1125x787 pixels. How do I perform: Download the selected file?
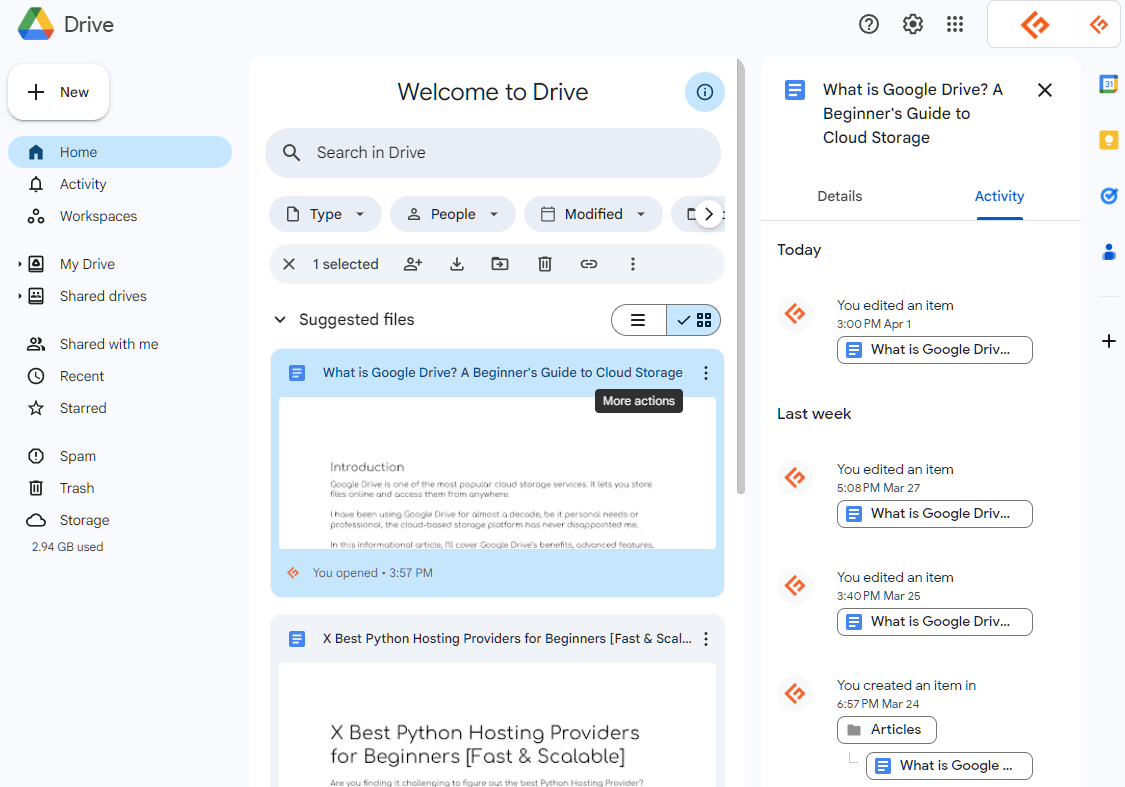[456, 264]
